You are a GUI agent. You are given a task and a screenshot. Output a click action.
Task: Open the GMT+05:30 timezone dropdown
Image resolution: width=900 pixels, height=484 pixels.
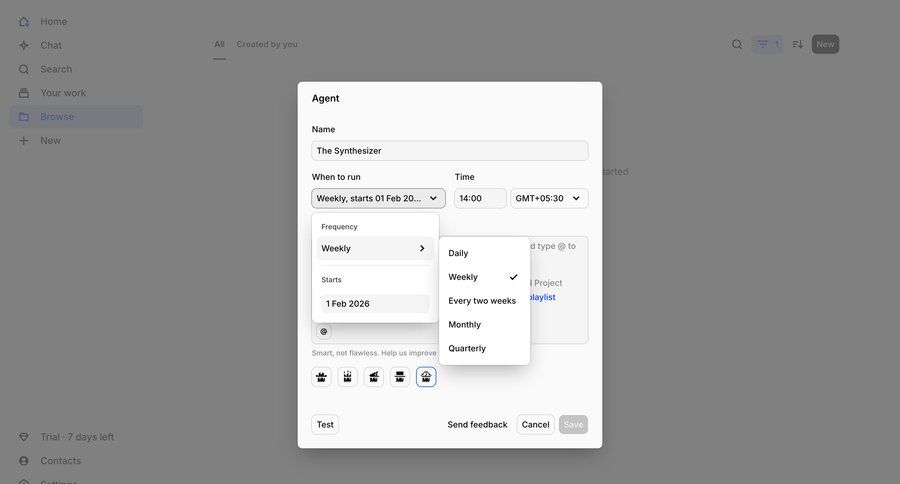coord(549,198)
